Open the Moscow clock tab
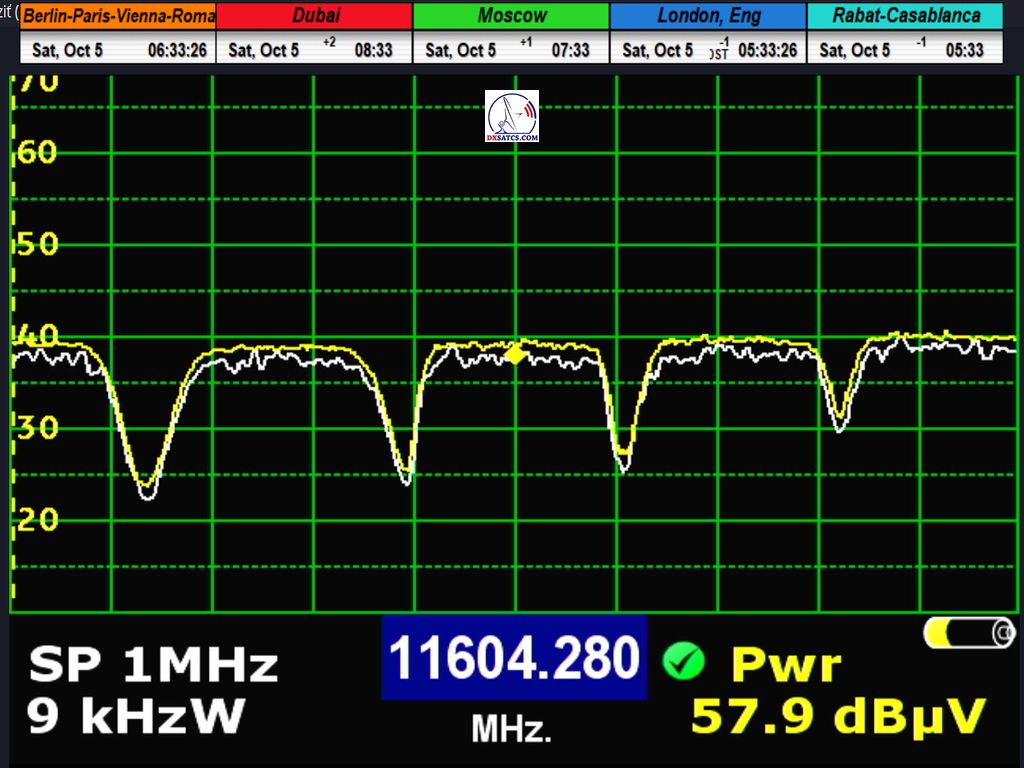Image resolution: width=1024 pixels, height=768 pixels. [511, 16]
